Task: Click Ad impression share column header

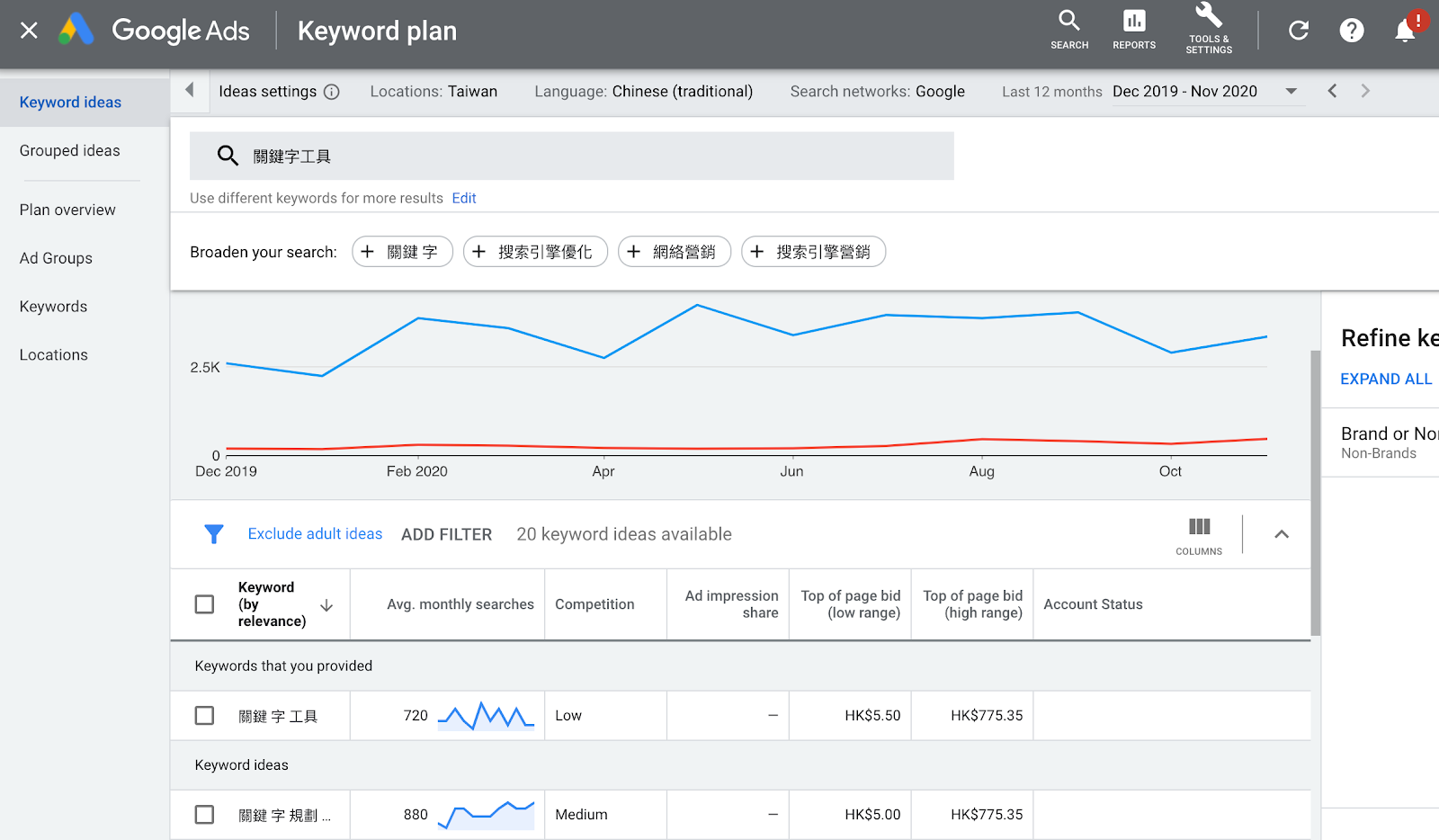Action: click(731, 604)
